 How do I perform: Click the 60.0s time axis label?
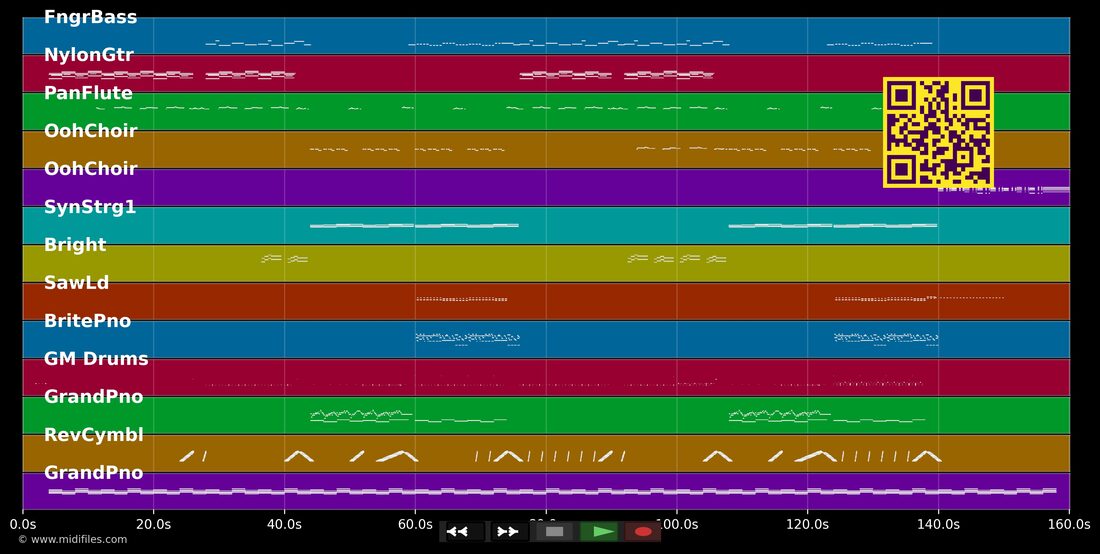(415, 525)
